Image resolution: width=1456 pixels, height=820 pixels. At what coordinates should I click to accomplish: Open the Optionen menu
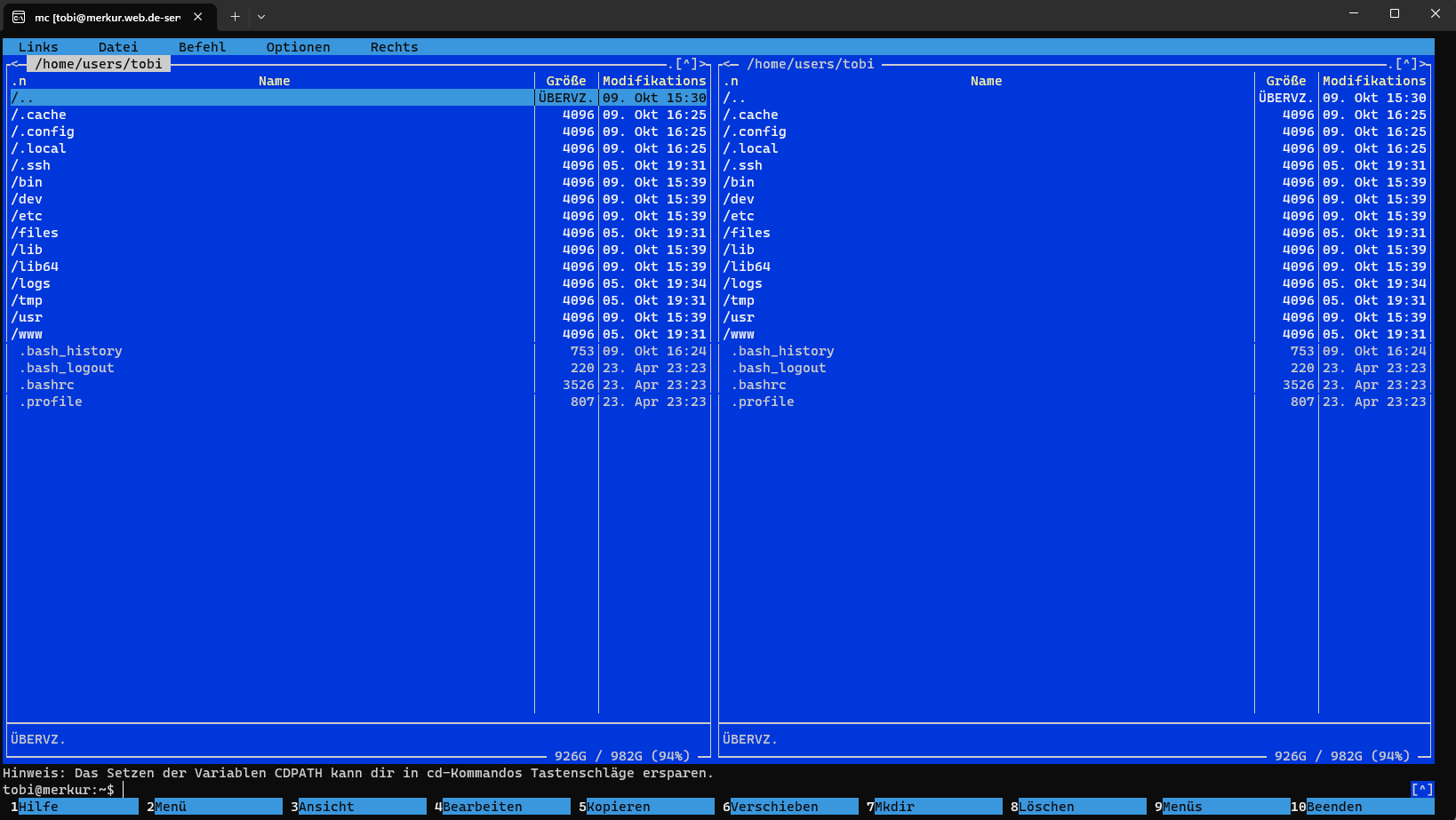click(298, 47)
